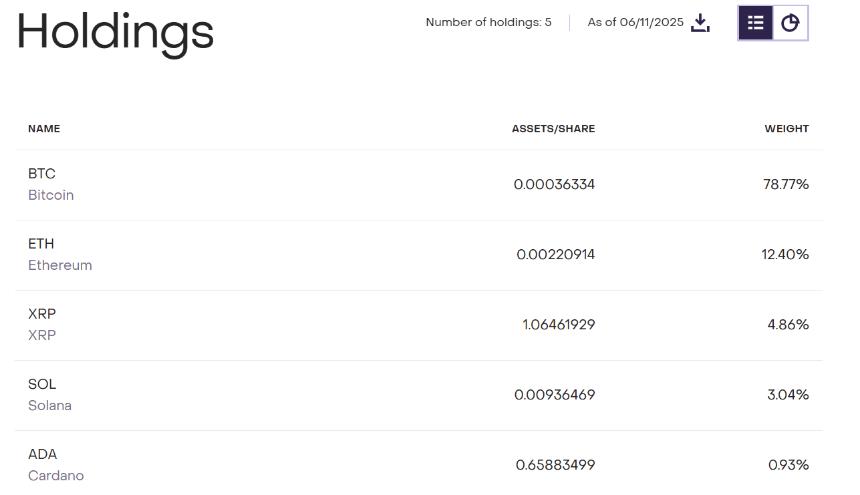Click the ASSETS/SHARE column header
Screen dimensions: 860x495
553,129
